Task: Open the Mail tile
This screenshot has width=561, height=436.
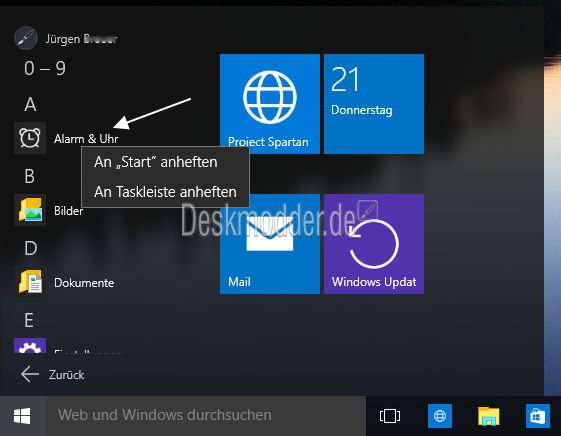Action: [270, 244]
